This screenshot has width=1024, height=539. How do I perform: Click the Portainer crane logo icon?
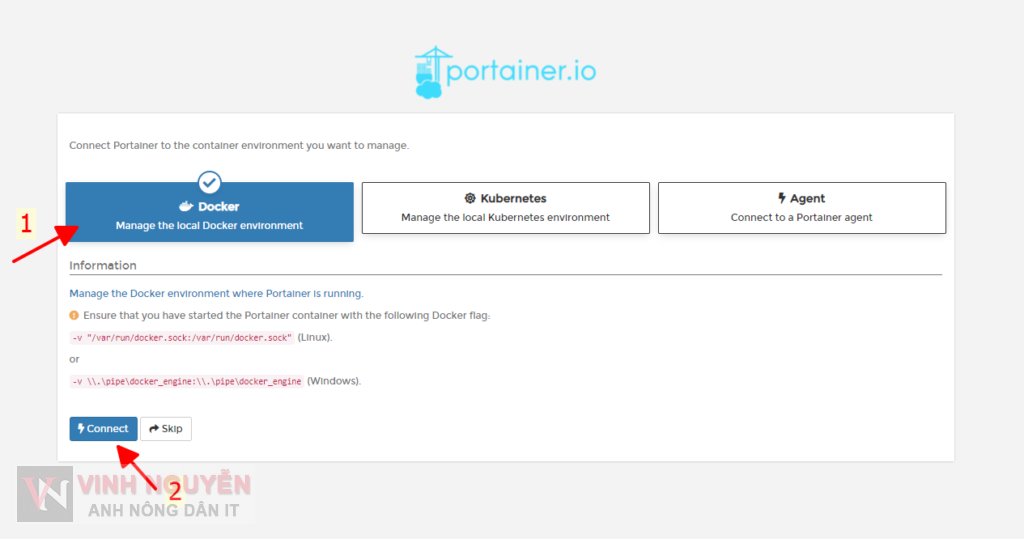pos(431,71)
